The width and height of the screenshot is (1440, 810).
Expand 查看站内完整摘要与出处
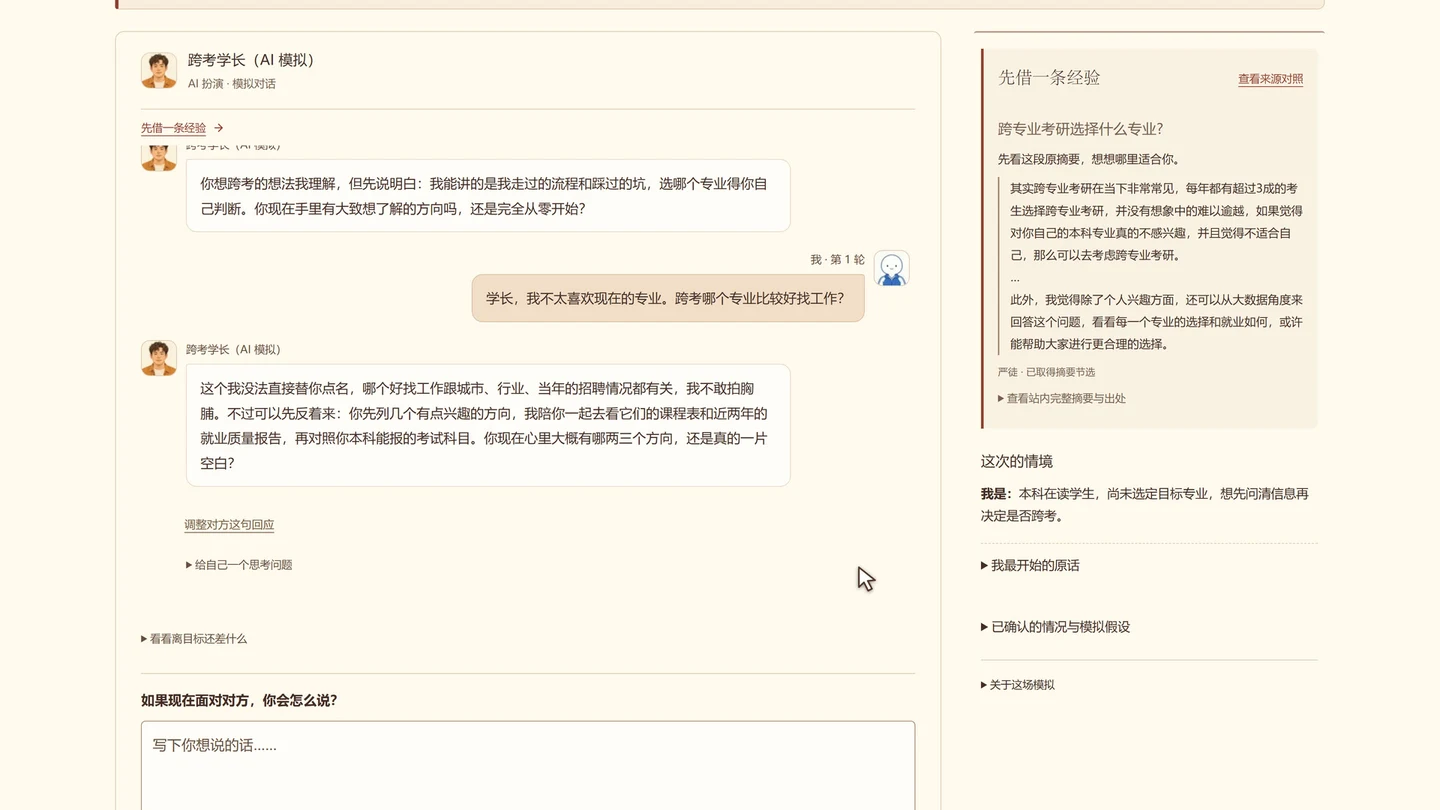tap(1061, 398)
